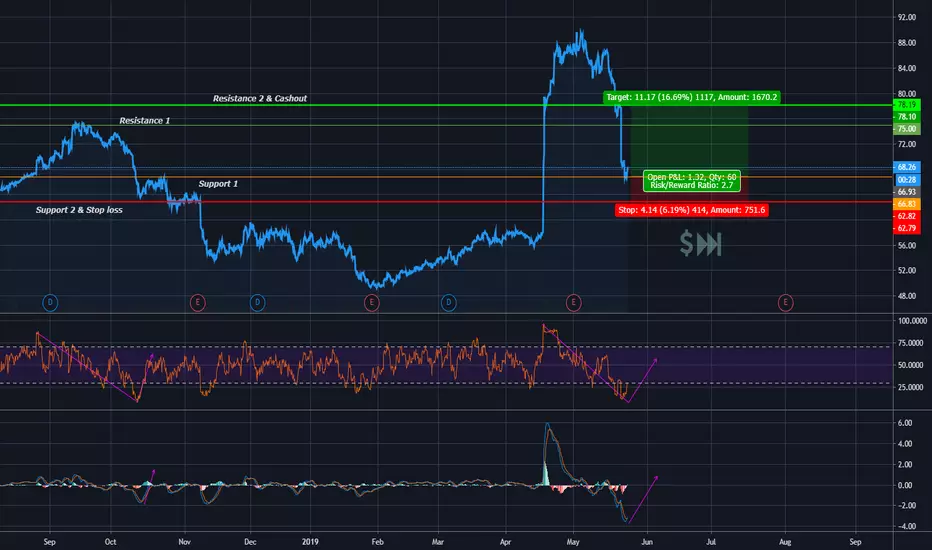Select the 78.10 price axis label
Screen dimensions: 932x550
906,117
